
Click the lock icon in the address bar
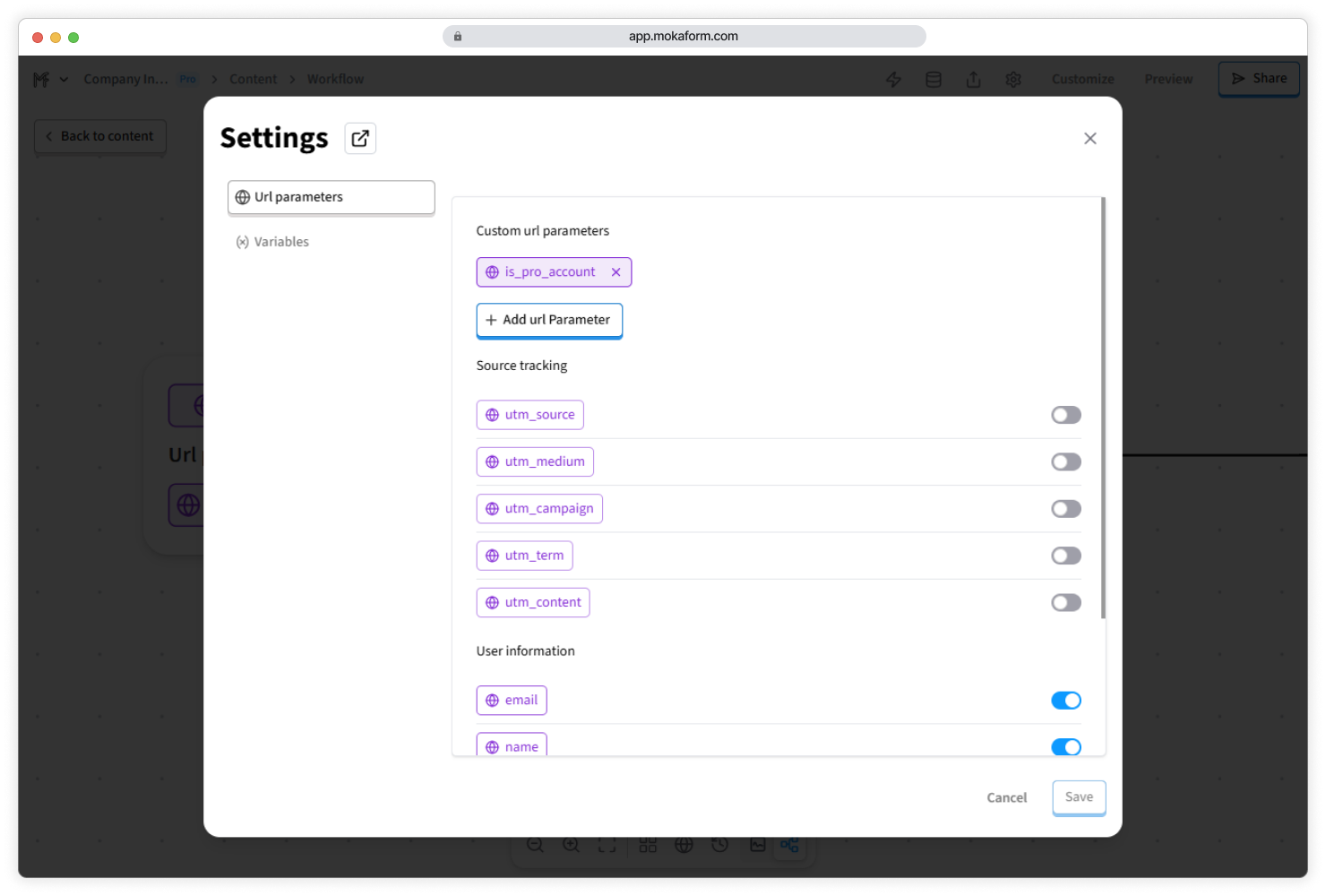457,37
